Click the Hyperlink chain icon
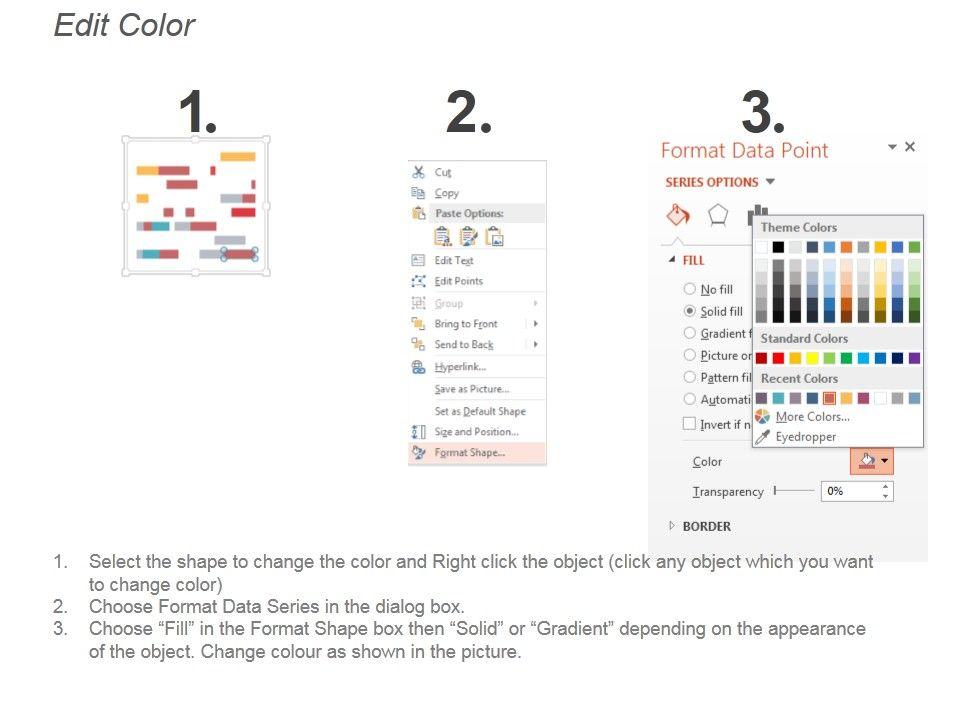This screenshot has width=960, height=720. click(x=419, y=367)
